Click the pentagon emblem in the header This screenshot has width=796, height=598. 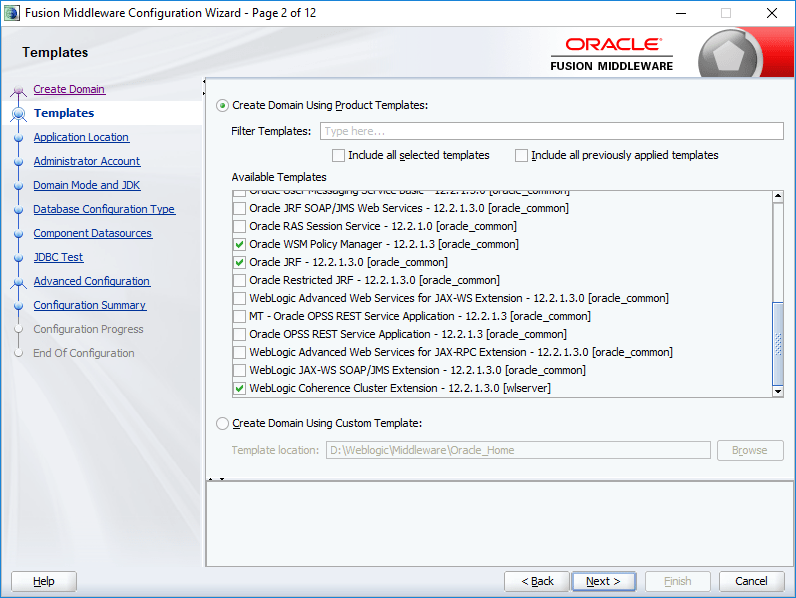729,55
